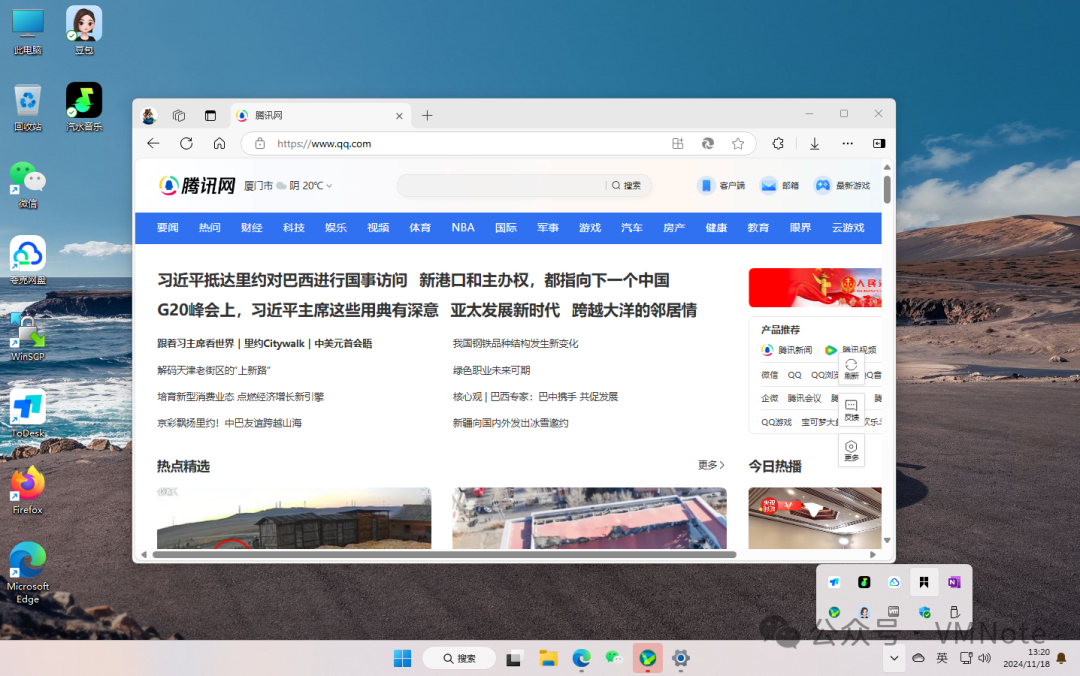Click 更多 next to 热点精选

click(711, 465)
